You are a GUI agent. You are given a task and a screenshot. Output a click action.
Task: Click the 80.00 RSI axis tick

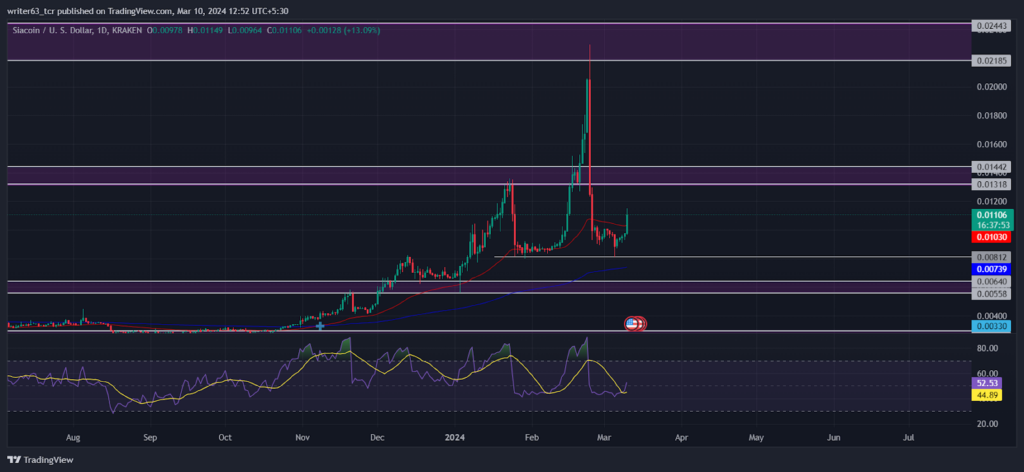(x=987, y=348)
